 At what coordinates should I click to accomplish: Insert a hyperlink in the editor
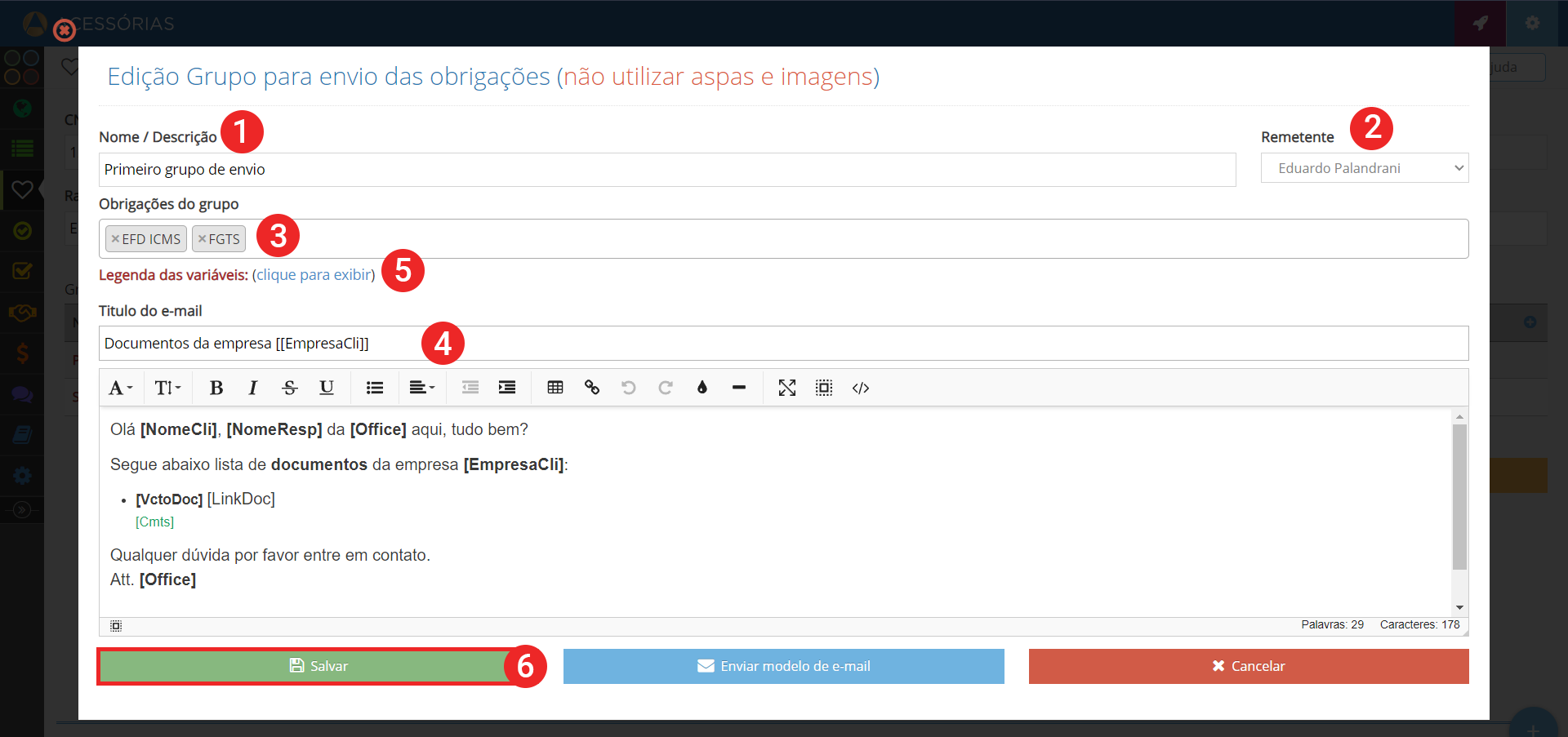click(x=592, y=388)
